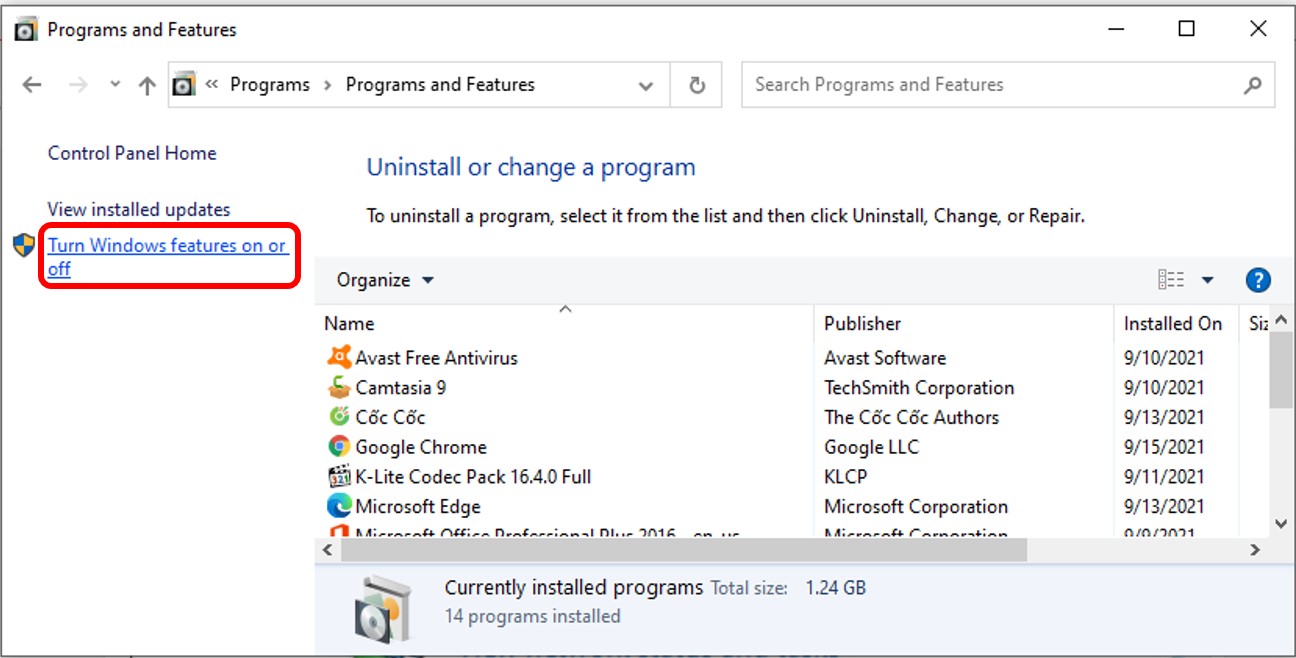Open the address bar history dropdown

pos(645,84)
